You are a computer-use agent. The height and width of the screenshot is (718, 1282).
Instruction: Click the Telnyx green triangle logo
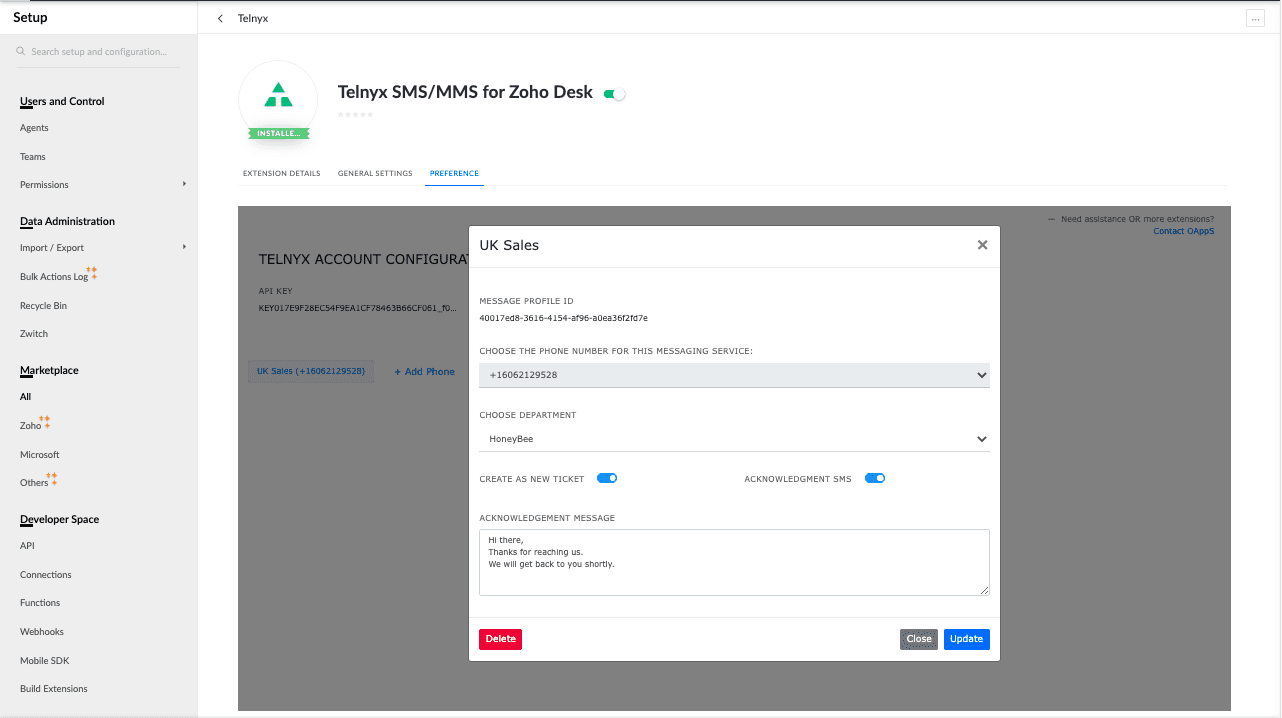(278, 95)
